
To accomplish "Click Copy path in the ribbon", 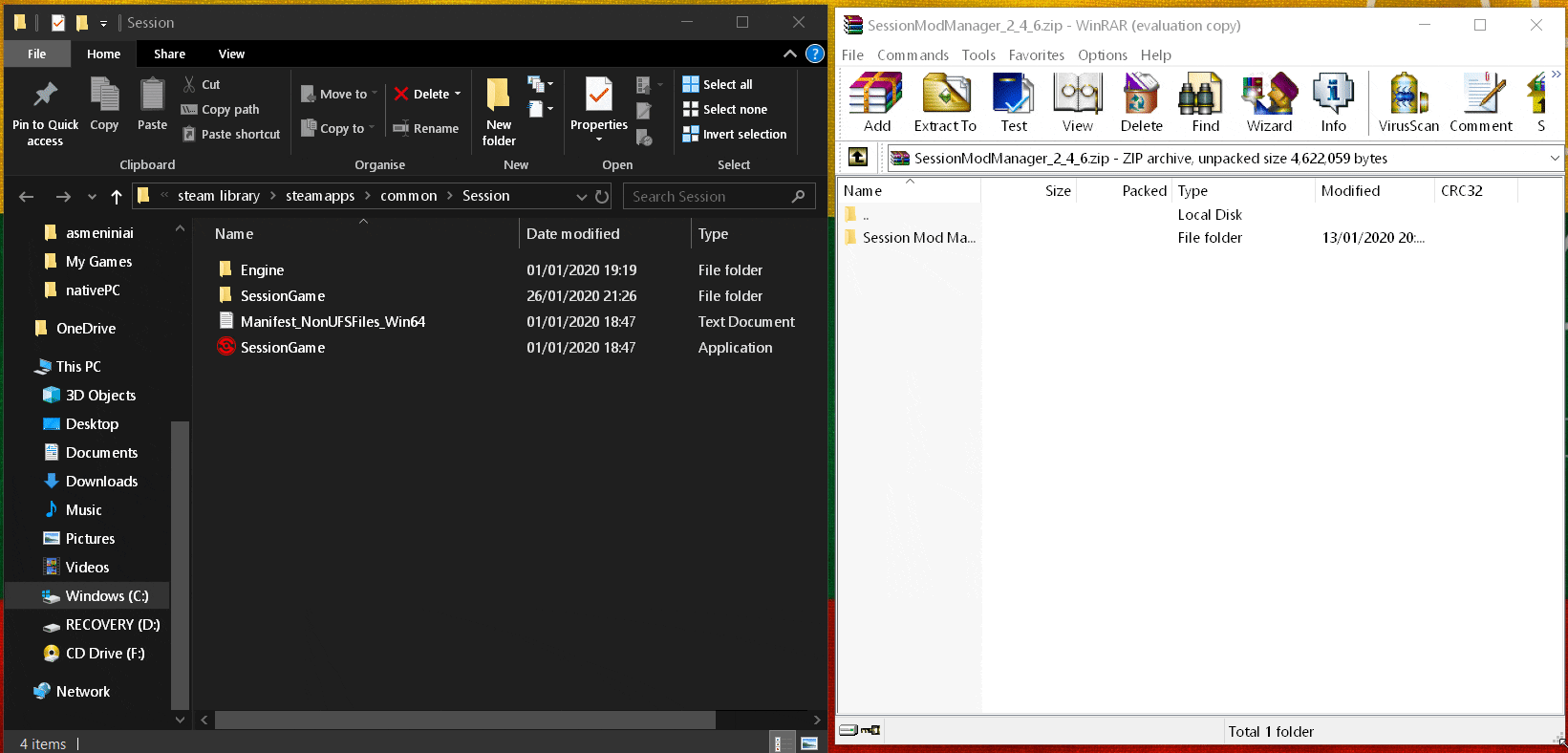I will tap(221, 109).
